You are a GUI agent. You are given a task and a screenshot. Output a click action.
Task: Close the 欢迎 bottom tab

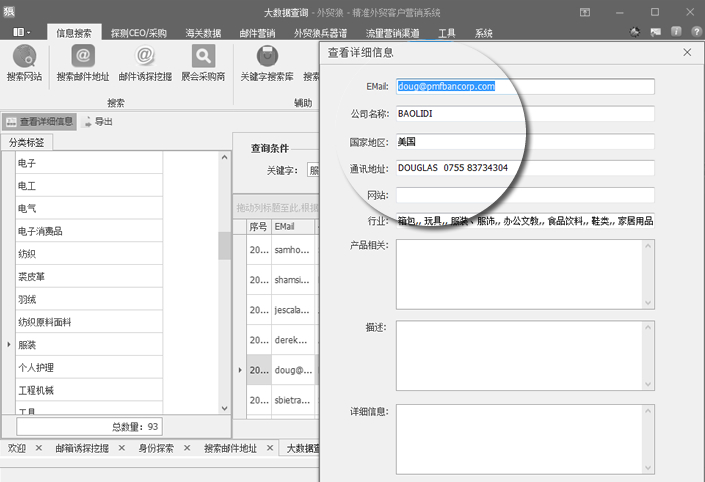pyautogui.click(x=39, y=449)
